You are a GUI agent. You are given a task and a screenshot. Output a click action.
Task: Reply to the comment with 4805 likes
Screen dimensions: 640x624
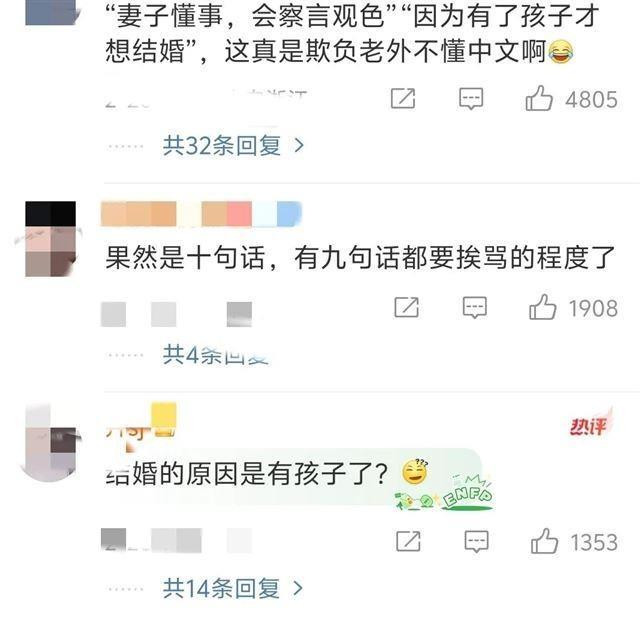(x=471, y=99)
